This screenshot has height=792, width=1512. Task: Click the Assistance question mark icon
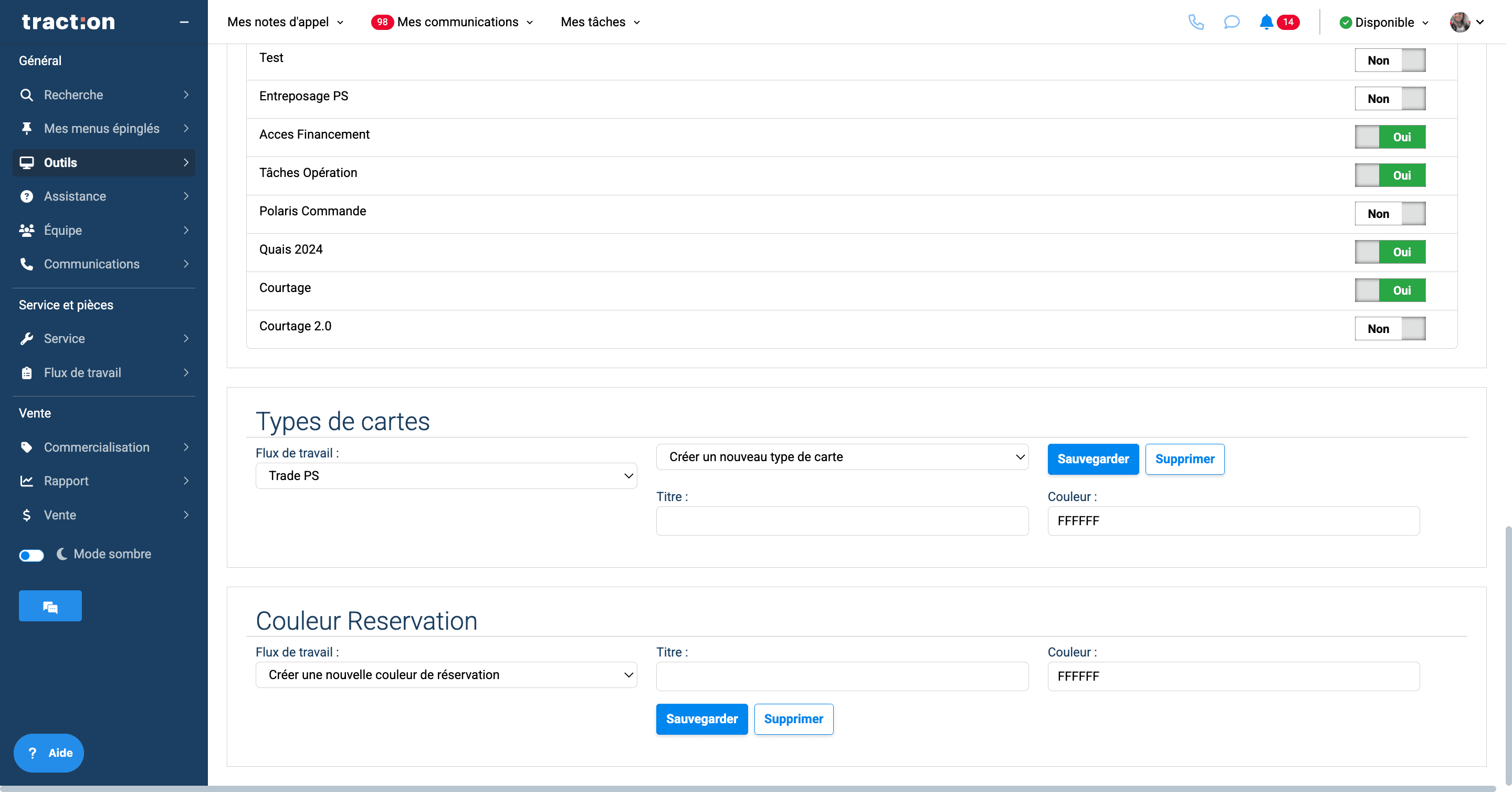[x=26, y=196]
